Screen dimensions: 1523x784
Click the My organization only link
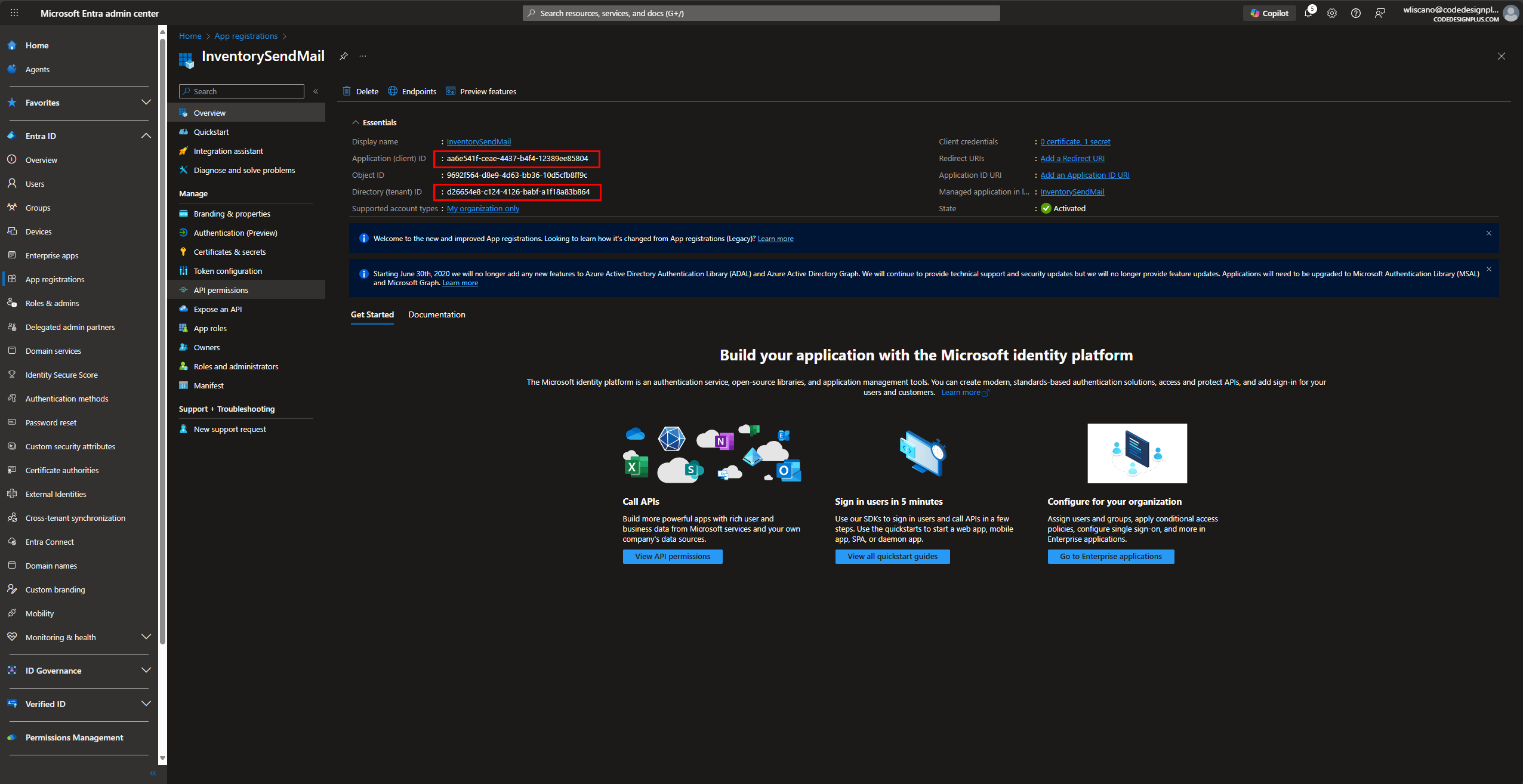[483, 208]
